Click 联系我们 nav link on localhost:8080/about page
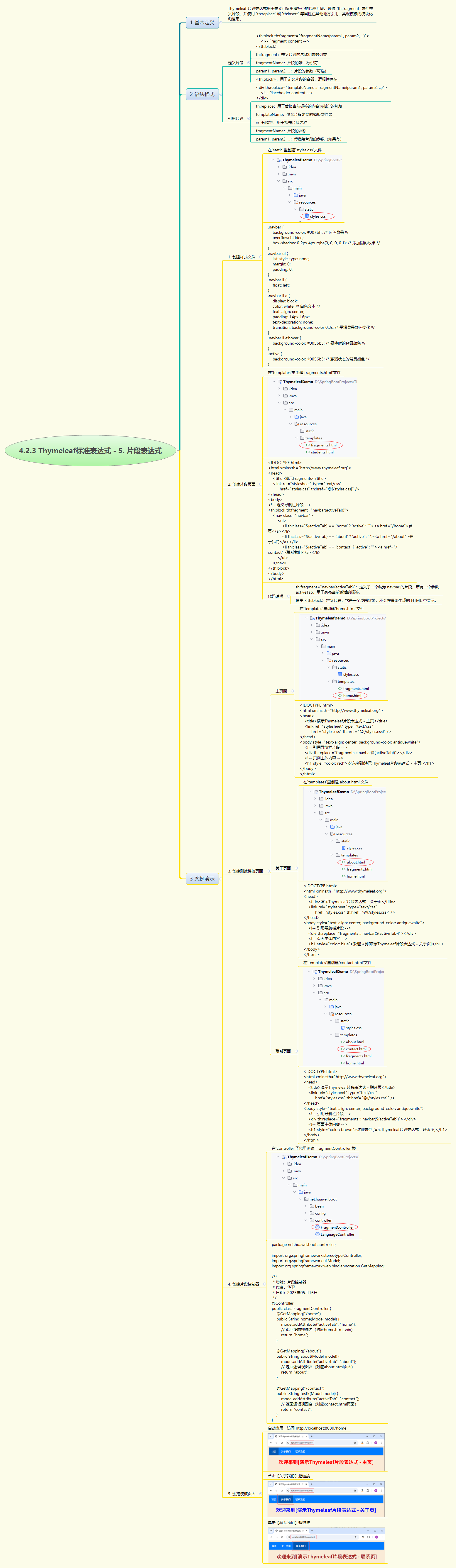This screenshot has width=456, height=1568. (x=300, y=1500)
